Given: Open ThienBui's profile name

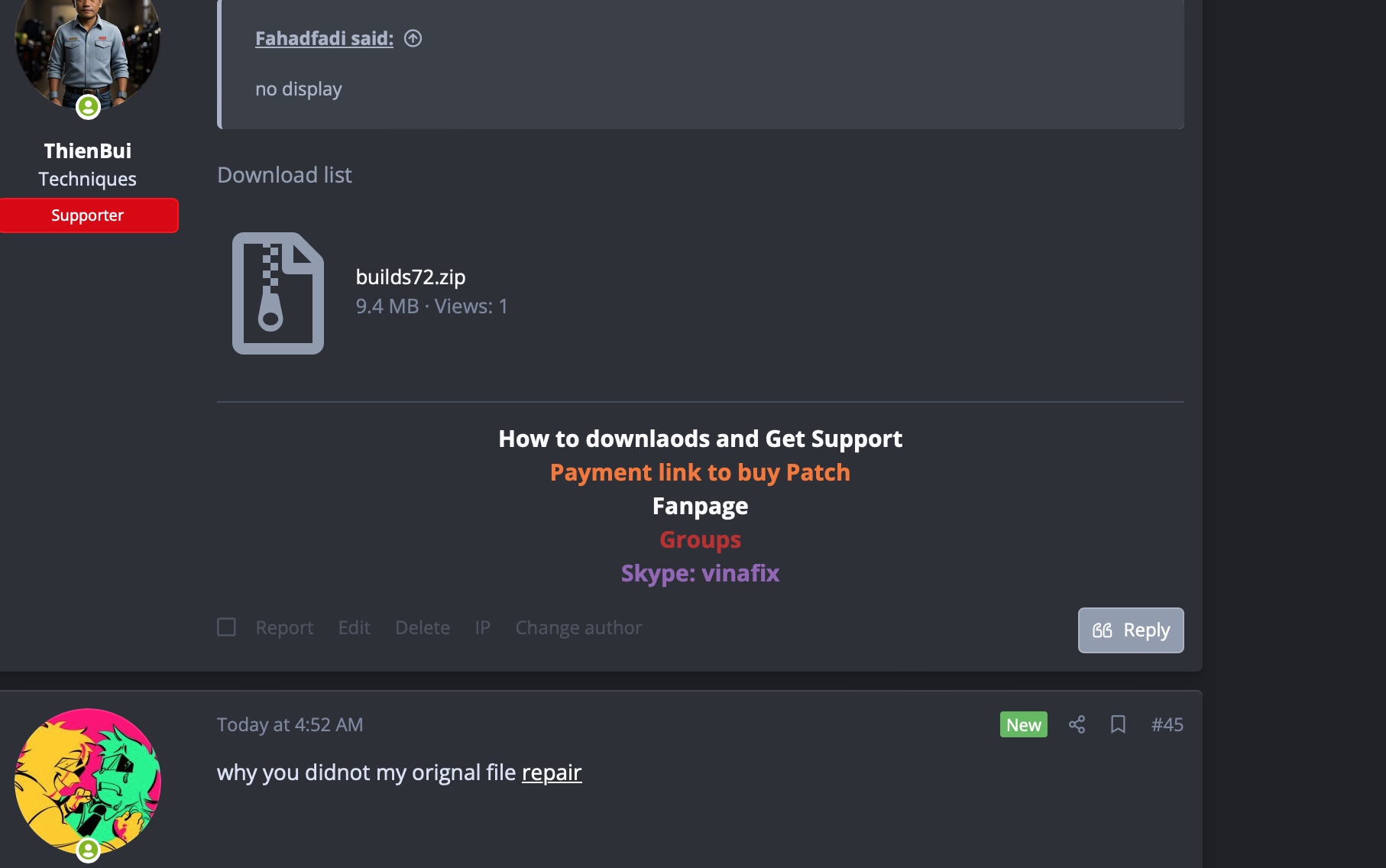Looking at the screenshot, I should [88, 150].
